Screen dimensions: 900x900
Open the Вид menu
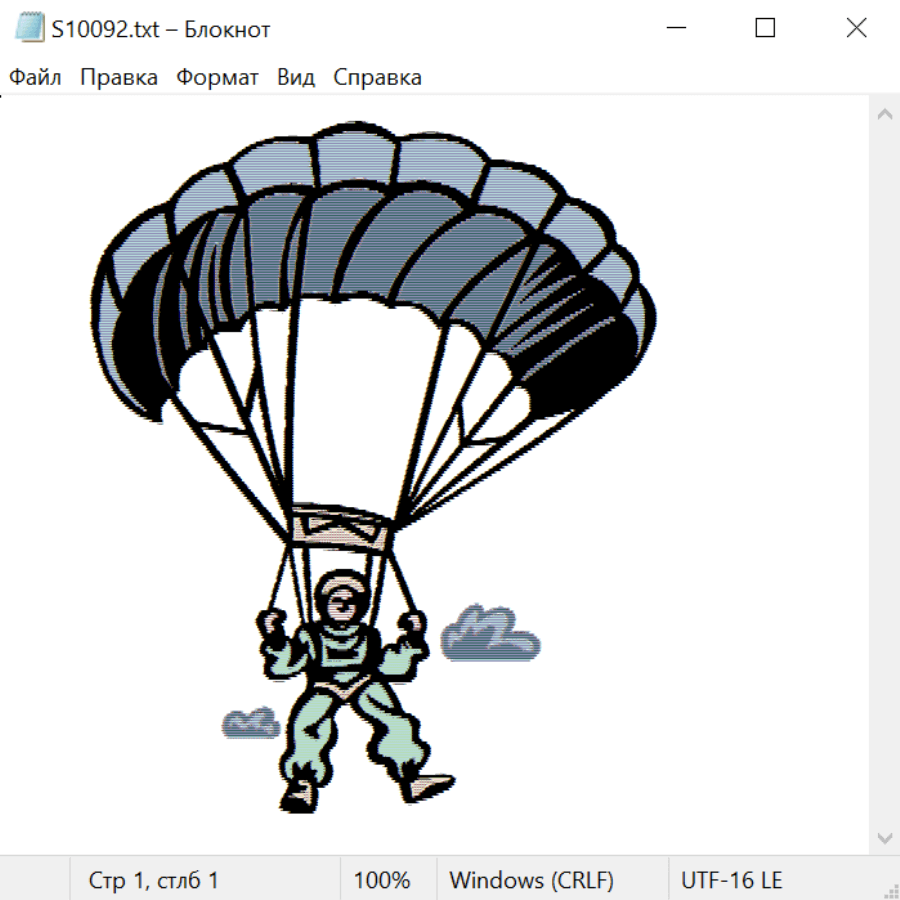click(x=296, y=78)
